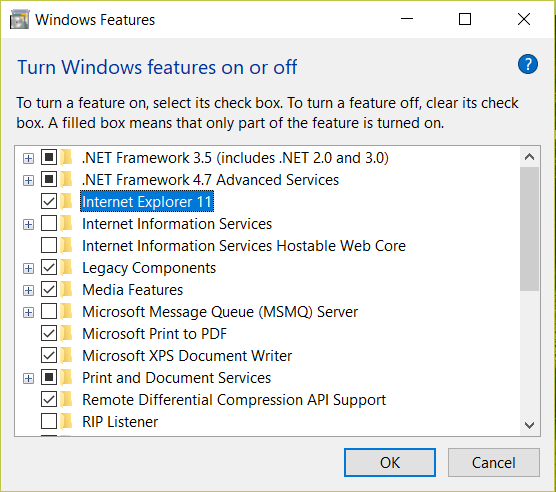Enable Internet Information Services Hostable Web Core checkbox
The width and height of the screenshot is (556, 492).
(x=49, y=245)
